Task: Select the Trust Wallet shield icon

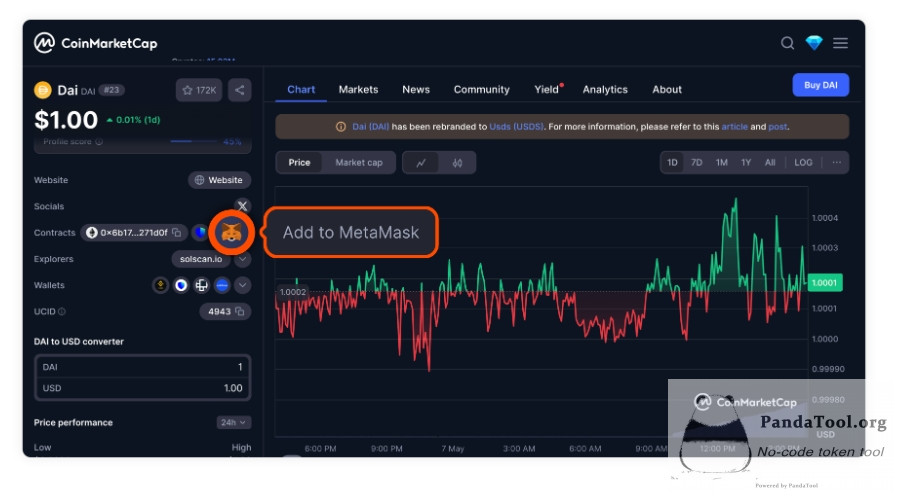Action: [181, 285]
